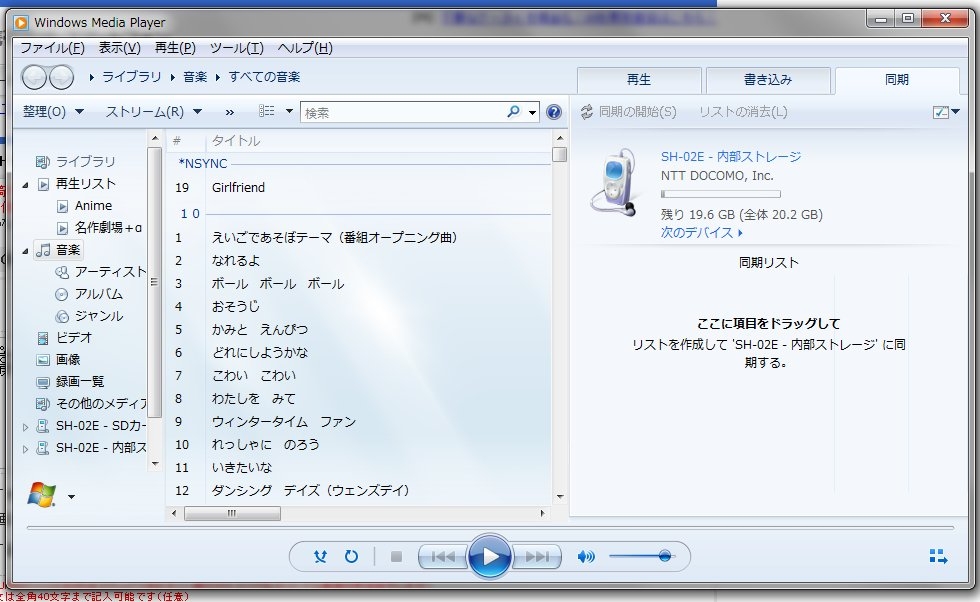Switch to Now Playing mode icon
Image resolution: width=980 pixels, height=602 pixels.
[937, 557]
